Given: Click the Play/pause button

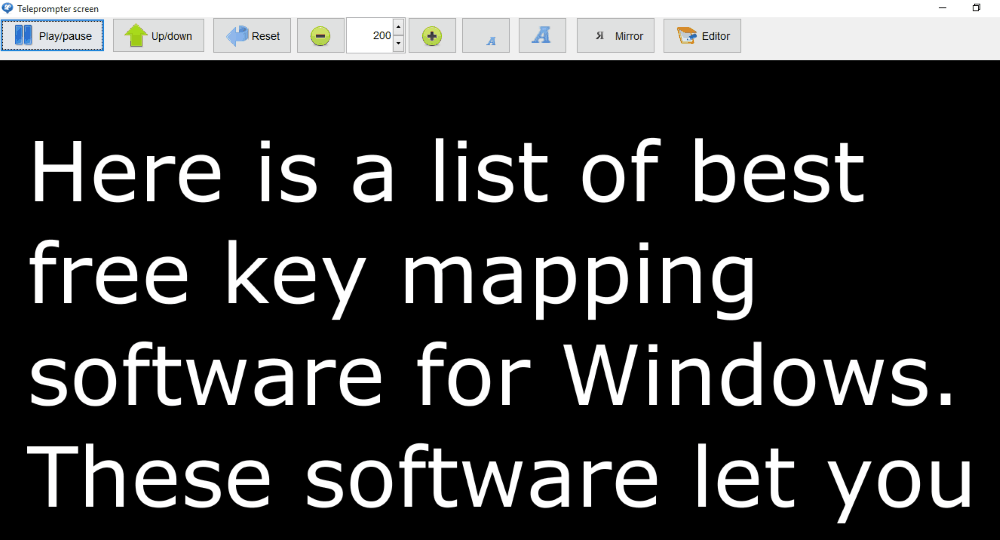Looking at the screenshot, I should (52, 36).
